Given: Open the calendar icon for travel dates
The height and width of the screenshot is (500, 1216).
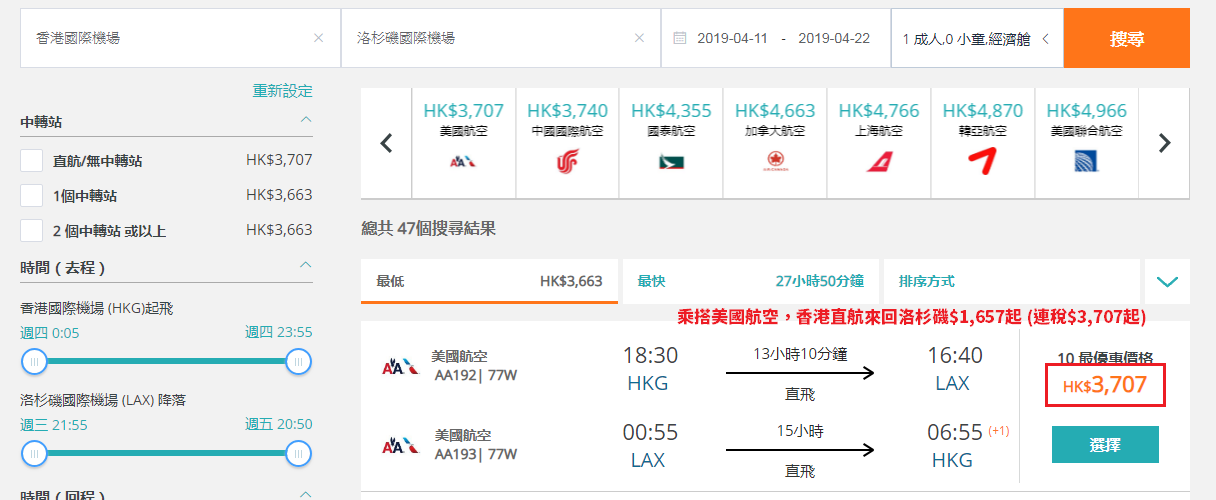Looking at the screenshot, I should pos(680,38).
